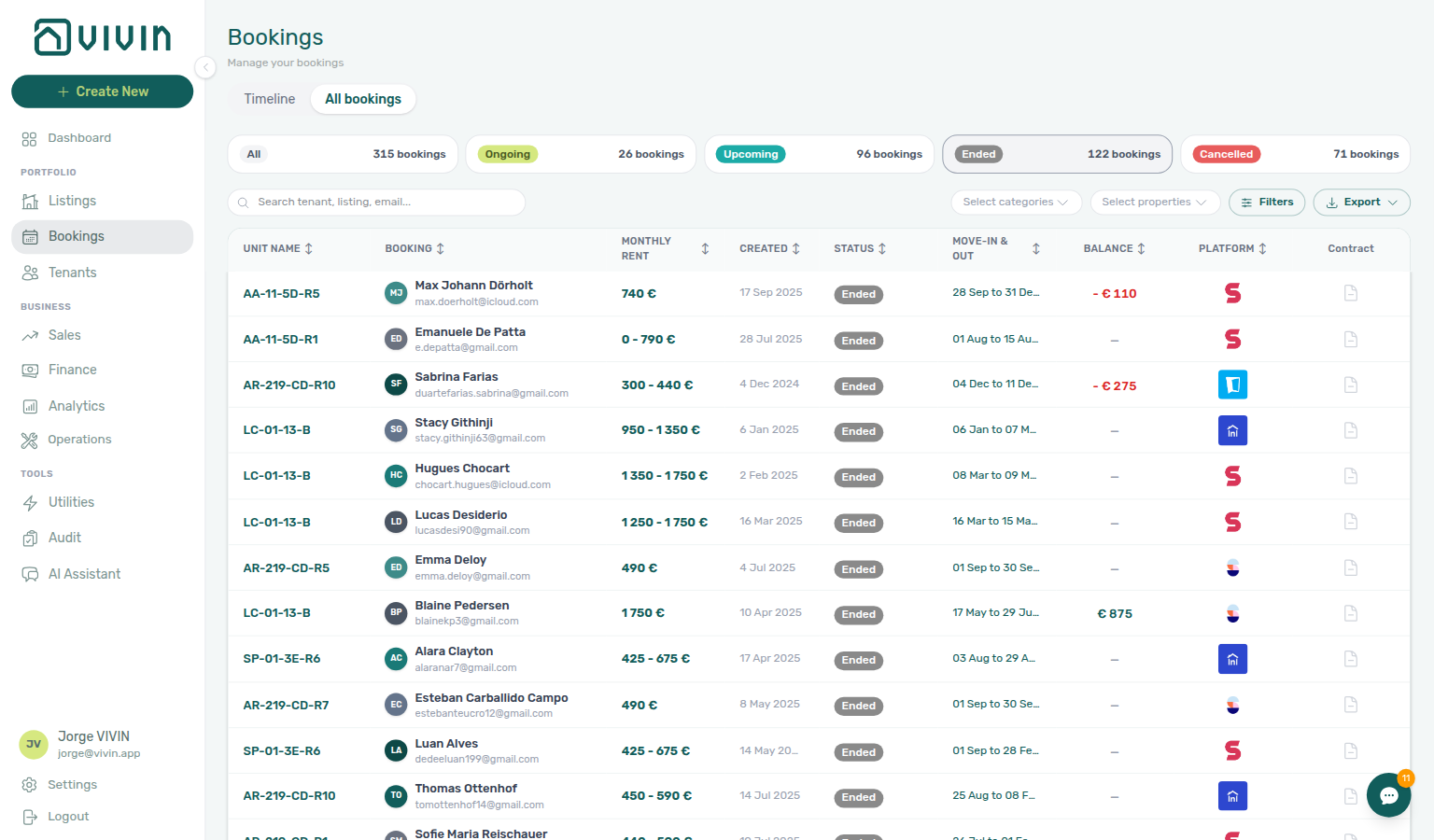
Task: Filter by Upcoming bookings
Action: click(x=819, y=154)
